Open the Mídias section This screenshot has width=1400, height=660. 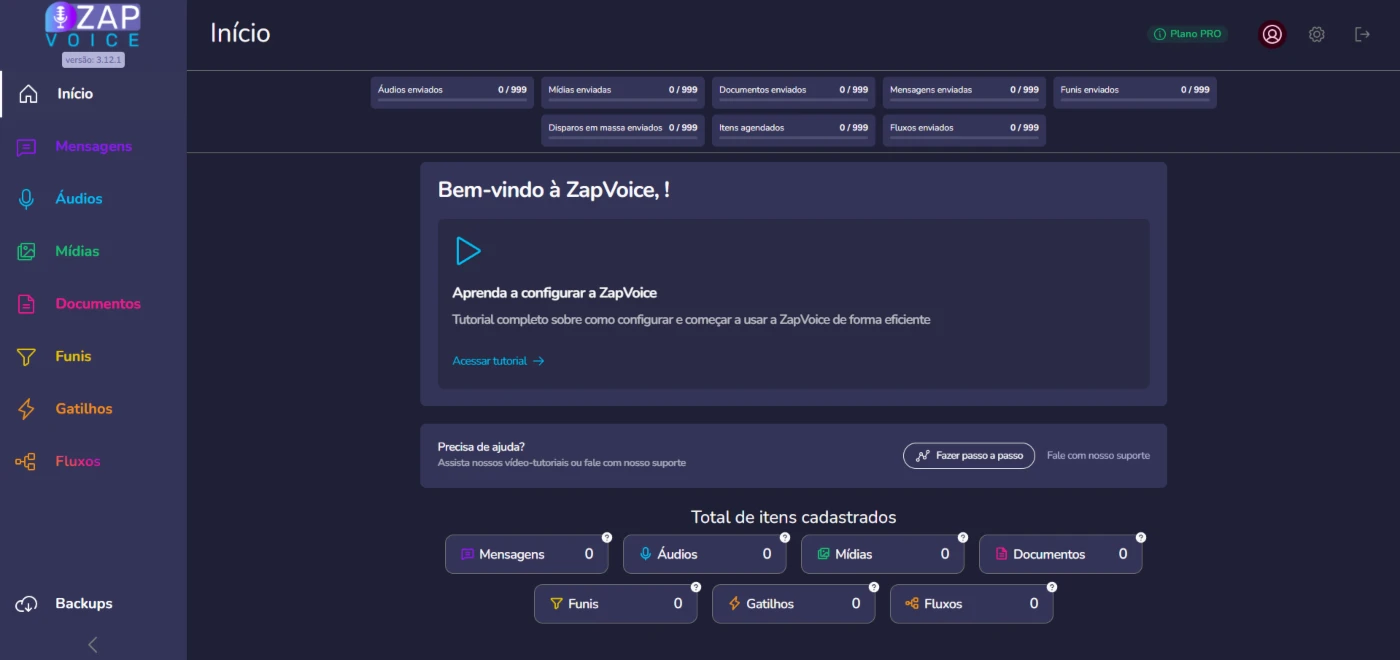[93, 252]
